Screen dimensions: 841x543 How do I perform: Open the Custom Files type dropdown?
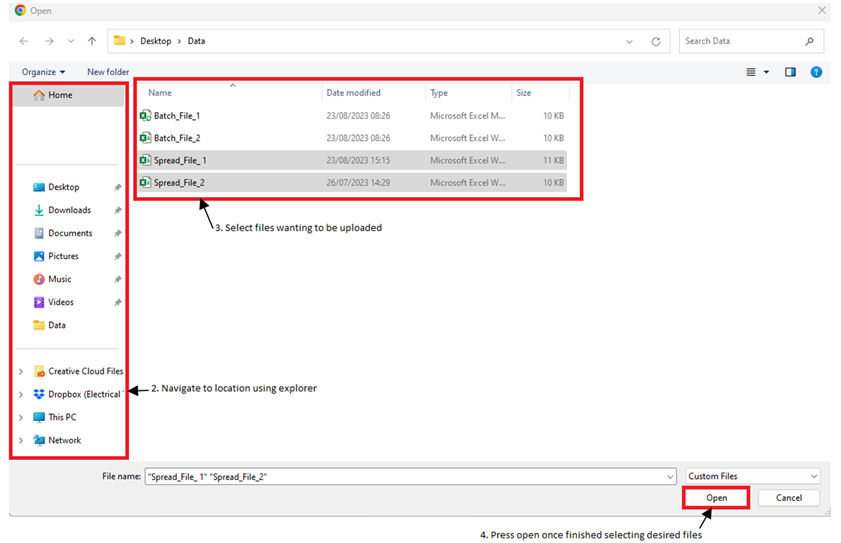[x=753, y=476]
